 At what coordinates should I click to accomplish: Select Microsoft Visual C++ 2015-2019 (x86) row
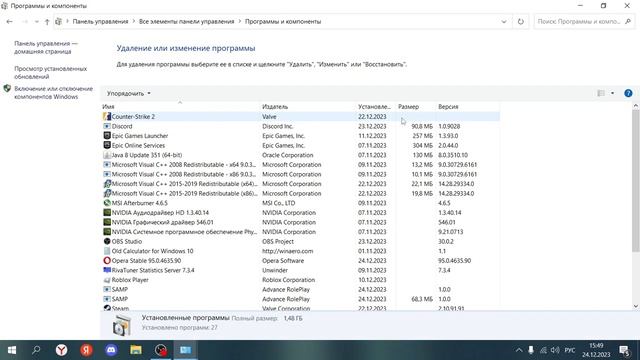click(300, 193)
